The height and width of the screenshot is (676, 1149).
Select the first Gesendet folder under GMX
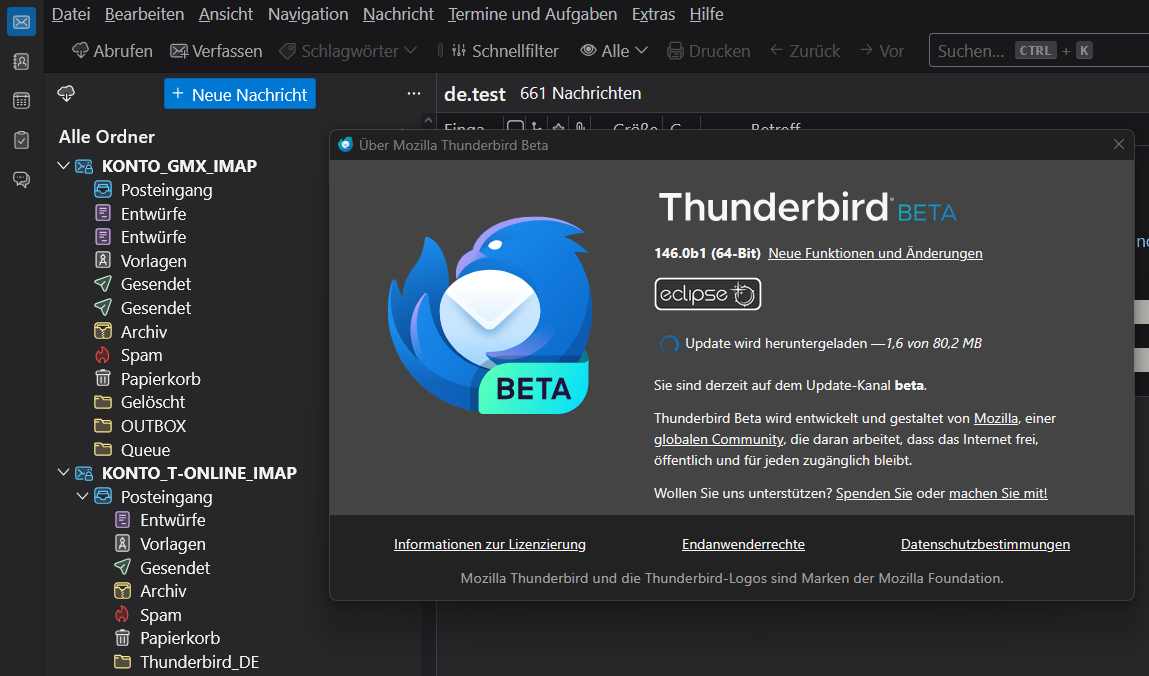155,284
